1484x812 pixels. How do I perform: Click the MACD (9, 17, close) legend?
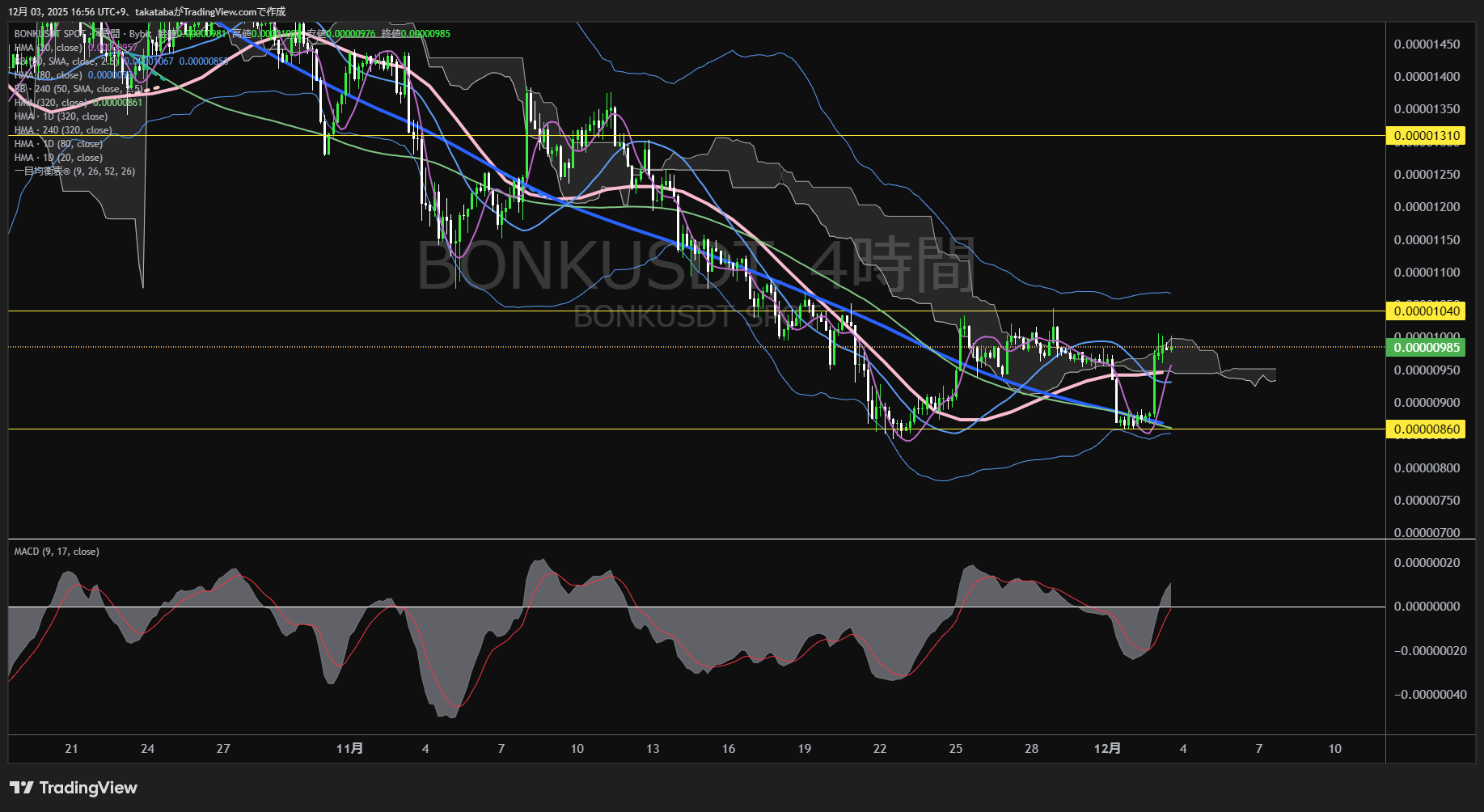click(57, 552)
